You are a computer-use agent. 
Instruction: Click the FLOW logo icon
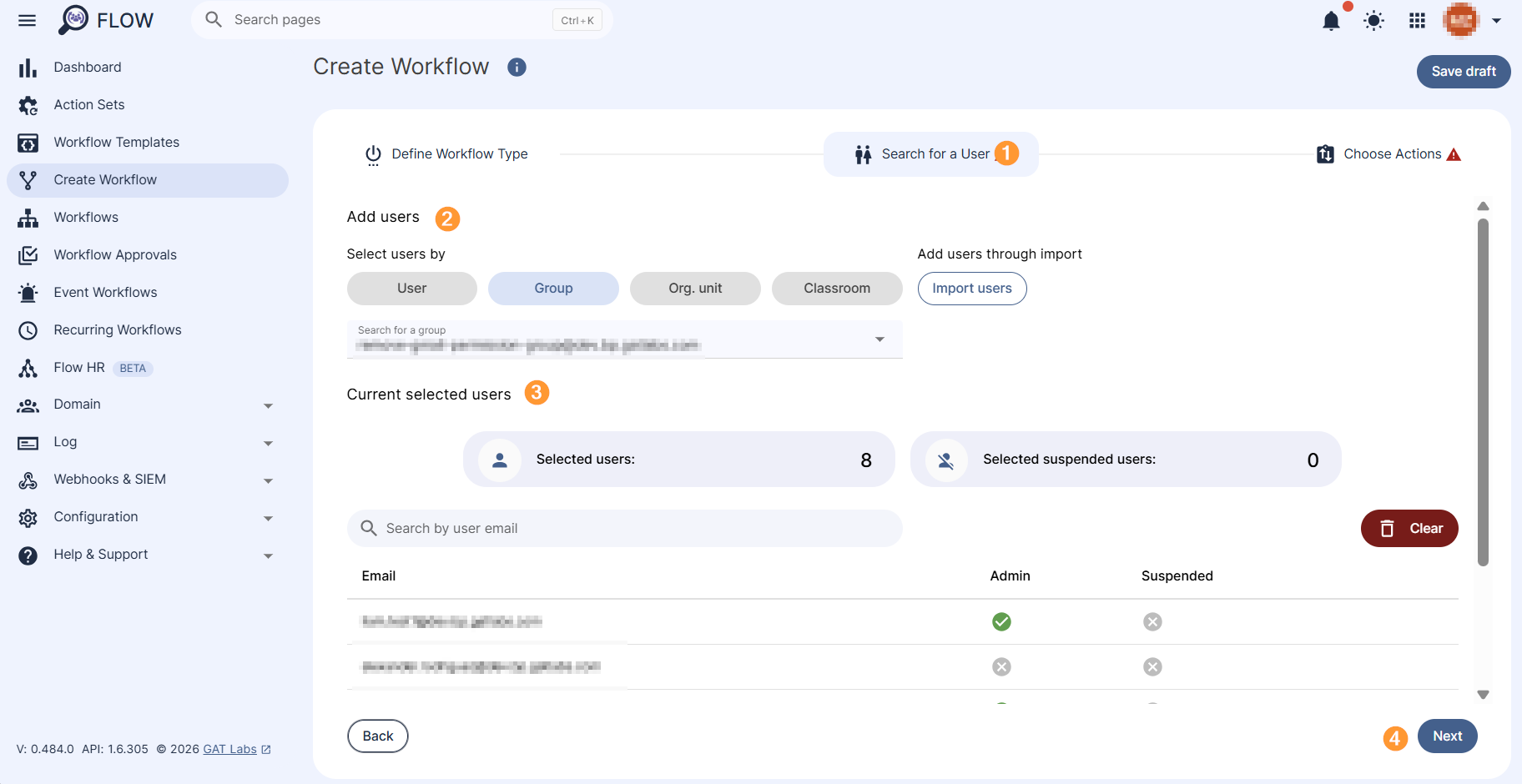pos(73,20)
